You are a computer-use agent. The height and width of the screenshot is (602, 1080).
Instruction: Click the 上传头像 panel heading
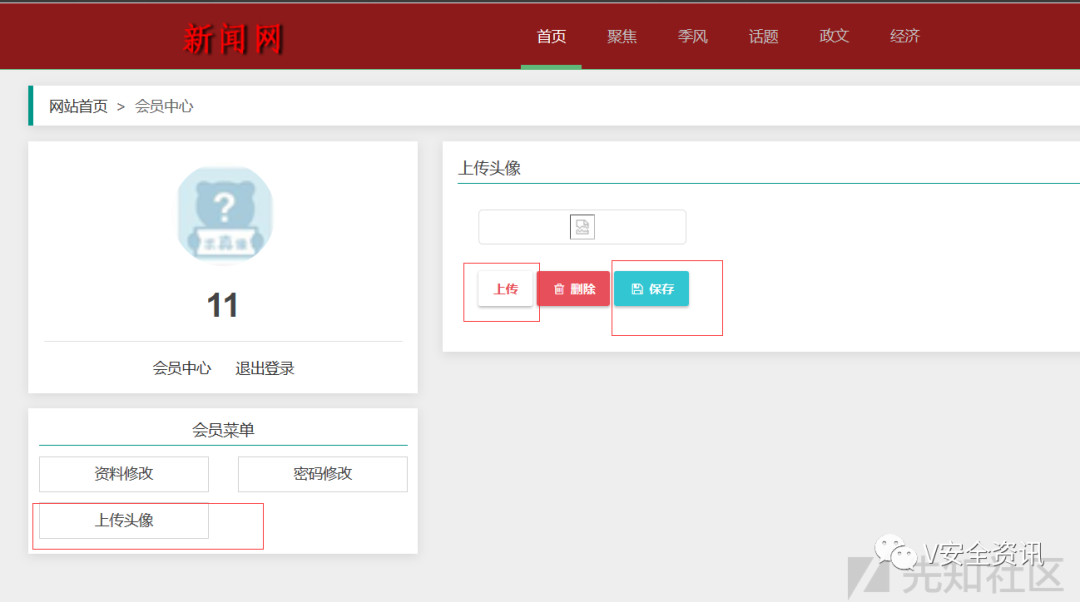coord(490,168)
